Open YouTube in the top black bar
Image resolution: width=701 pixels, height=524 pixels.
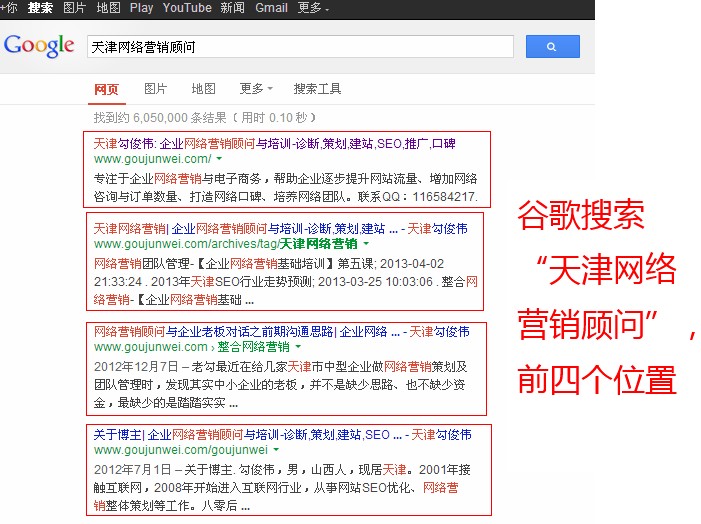coord(187,8)
